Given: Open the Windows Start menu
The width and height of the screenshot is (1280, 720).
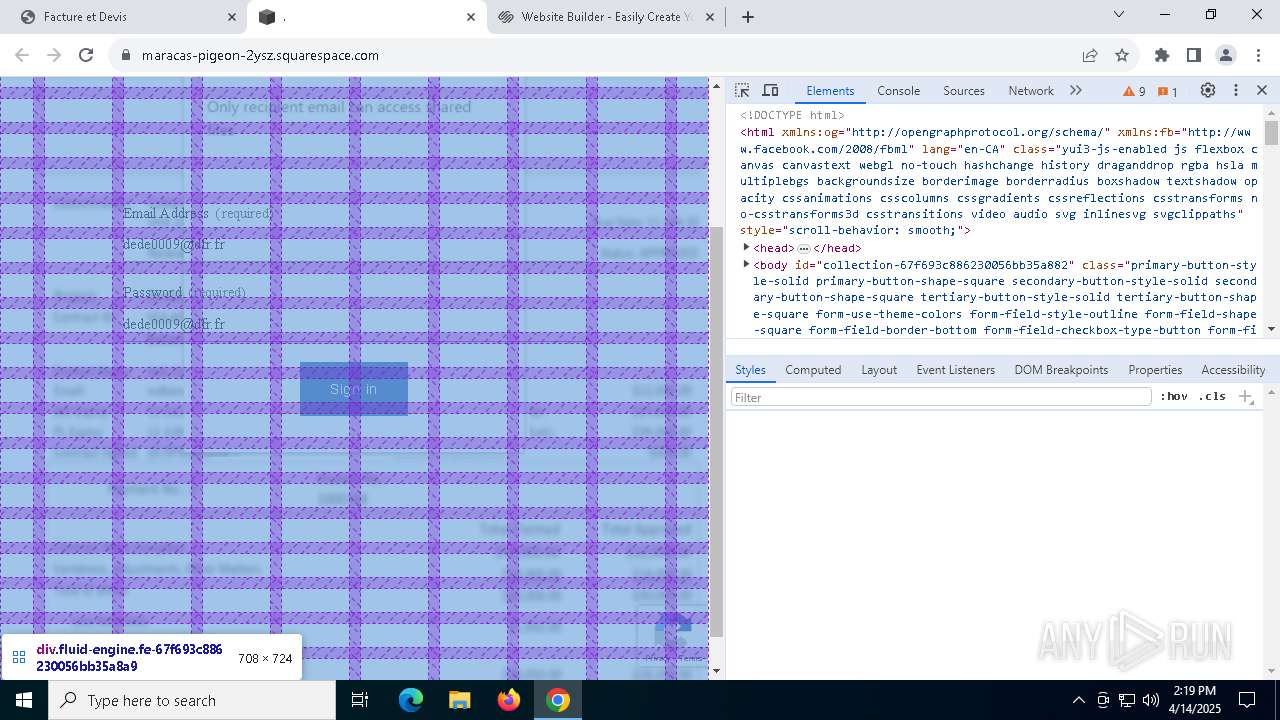Looking at the screenshot, I should tap(24, 700).
